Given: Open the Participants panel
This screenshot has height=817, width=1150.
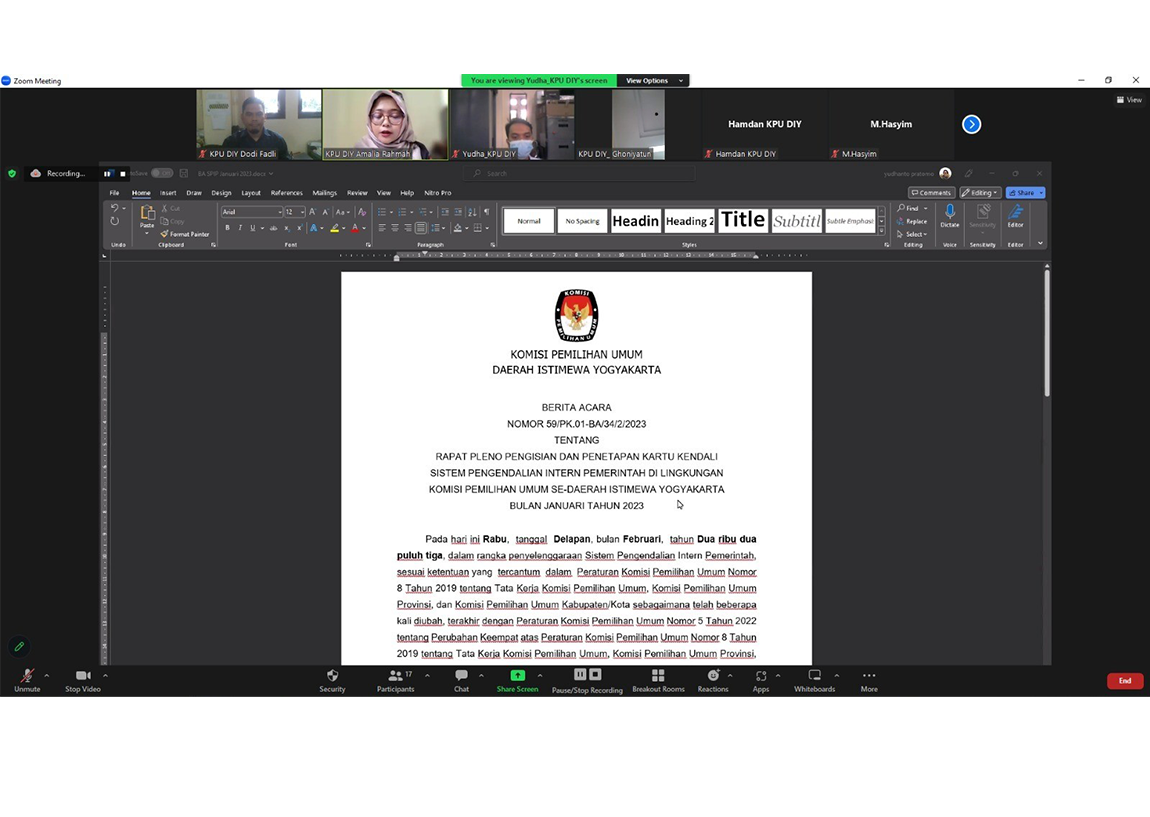Looking at the screenshot, I should click(x=396, y=677).
